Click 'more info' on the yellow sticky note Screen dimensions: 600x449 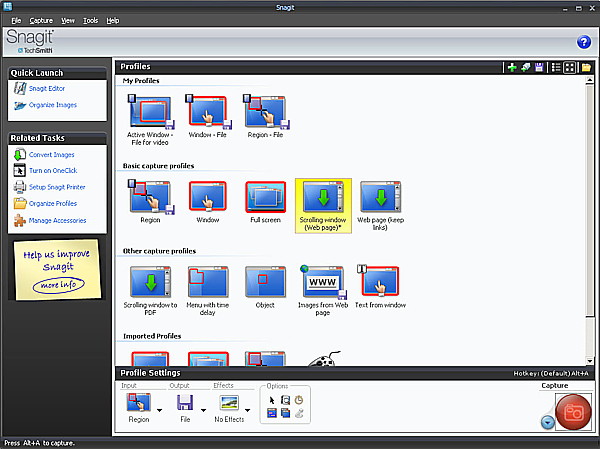point(58,285)
